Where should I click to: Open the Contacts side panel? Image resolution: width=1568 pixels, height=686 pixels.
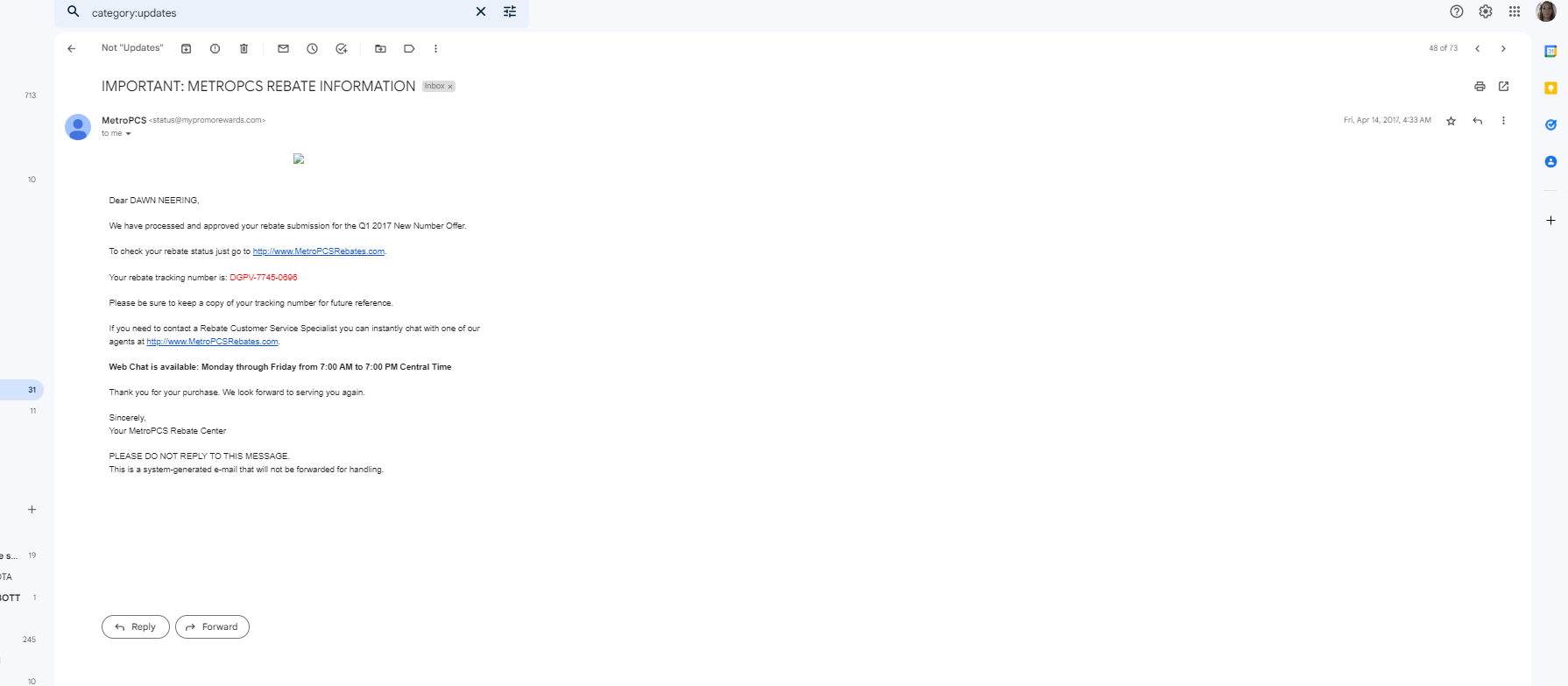tap(1550, 162)
